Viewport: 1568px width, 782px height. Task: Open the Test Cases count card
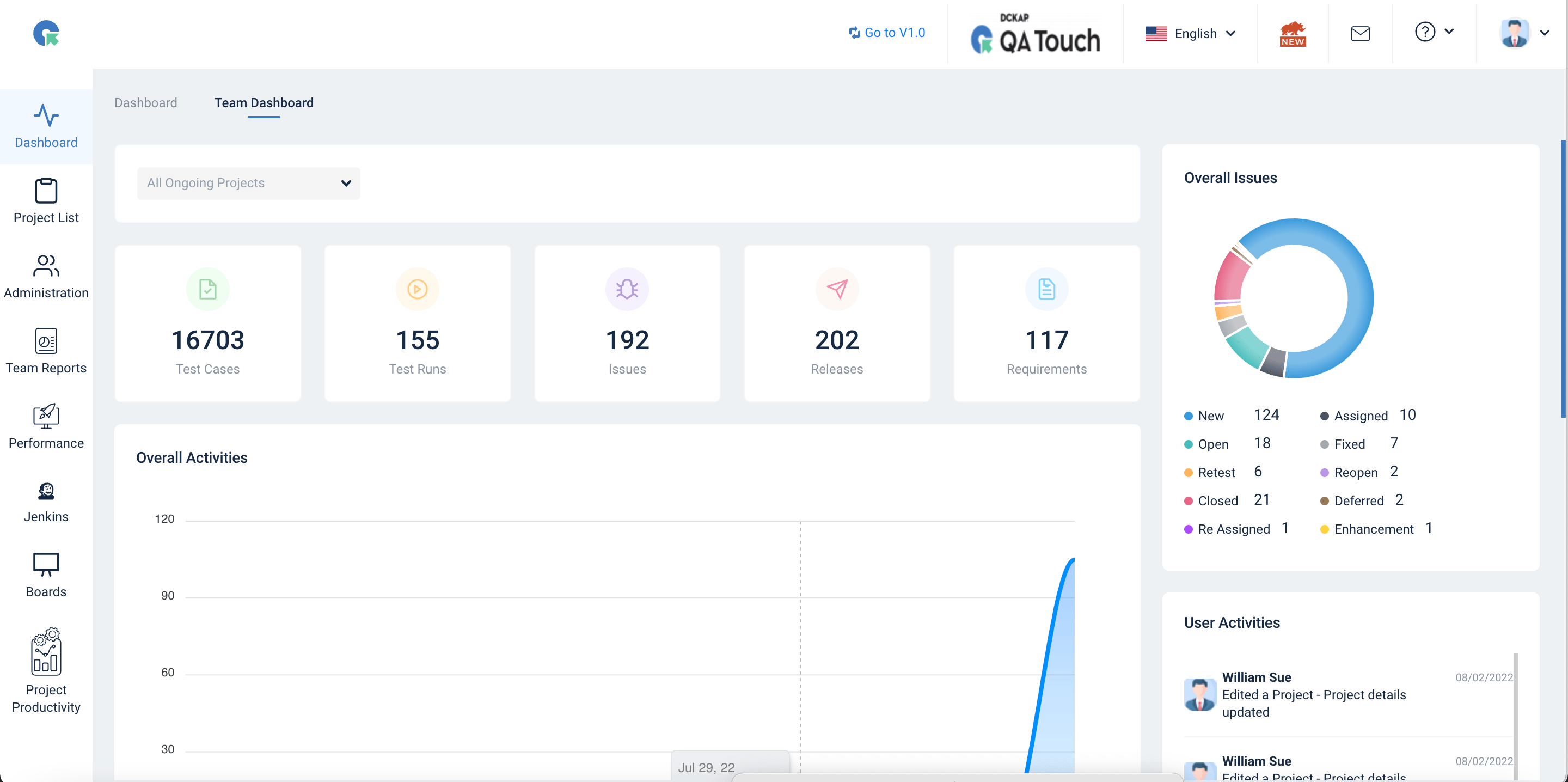pyautogui.click(x=207, y=323)
